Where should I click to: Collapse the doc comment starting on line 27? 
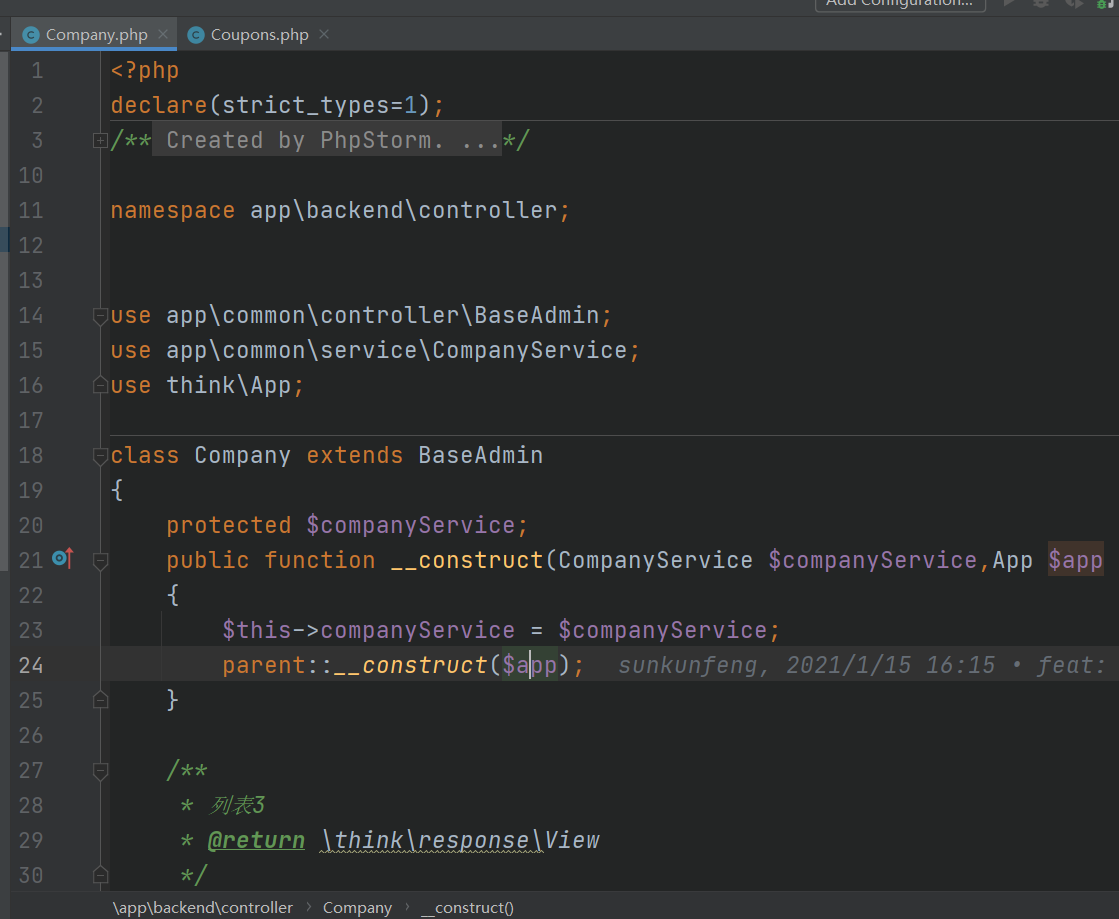pyautogui.click(x=101, y=771)
